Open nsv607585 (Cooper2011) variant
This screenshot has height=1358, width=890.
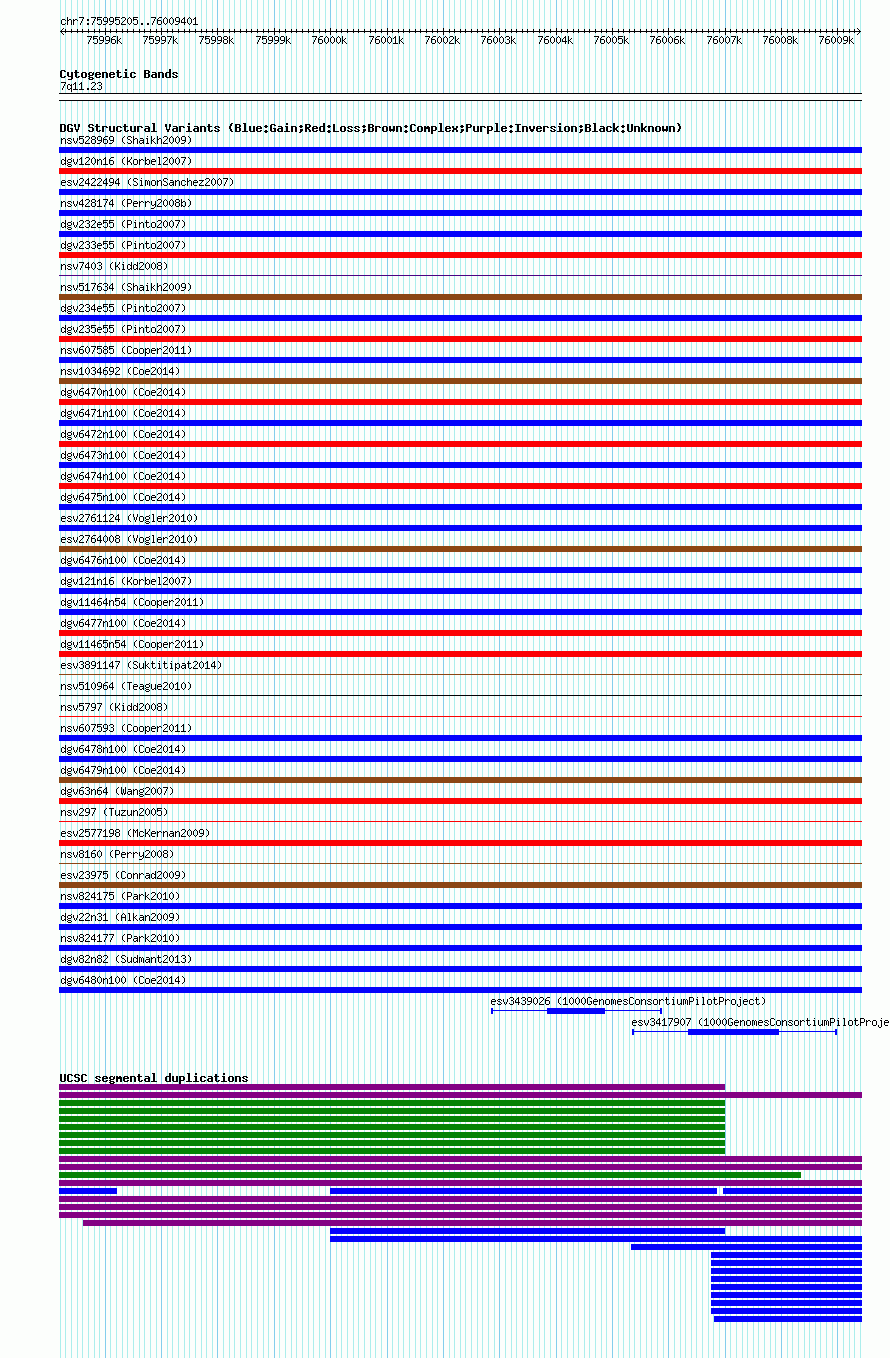tap(126, 350)
